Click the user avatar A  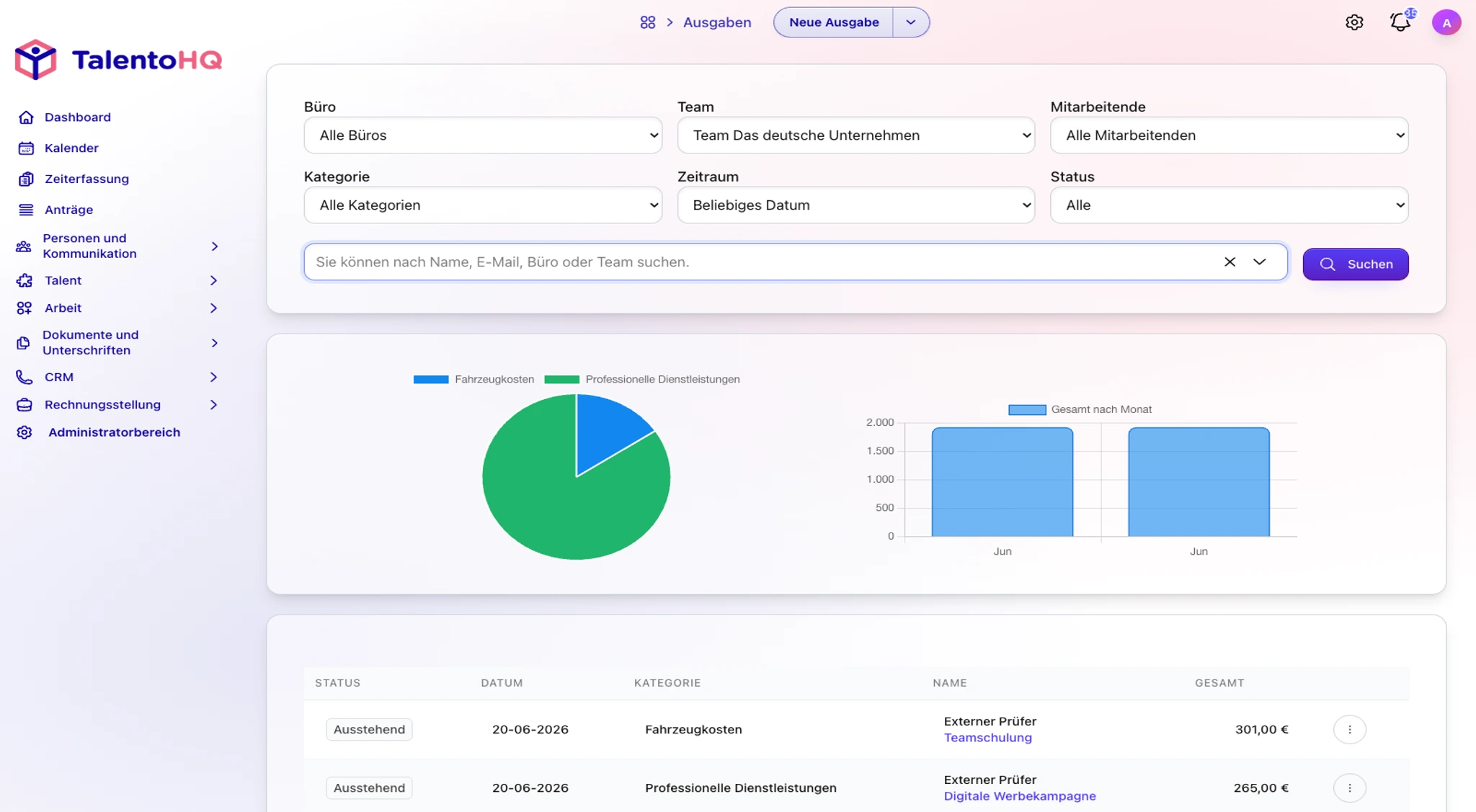1446,22
